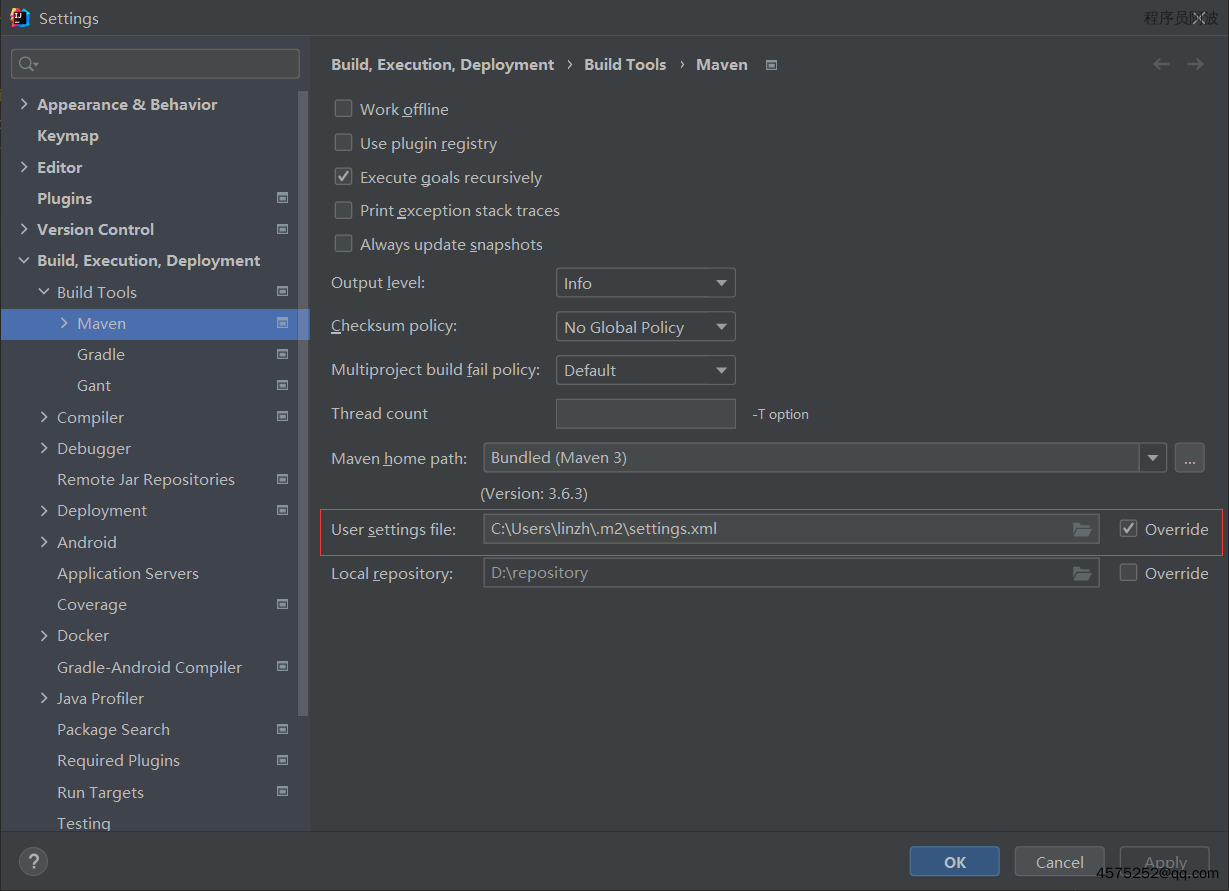Click the Cancel button
The image size is (1229, 891).
(1059, 862)
